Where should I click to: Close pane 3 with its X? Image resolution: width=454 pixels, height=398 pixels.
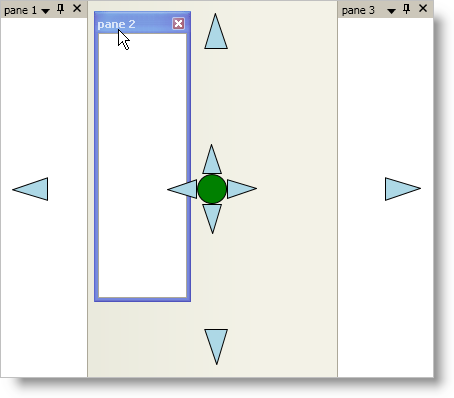pyautogui.click(x=423, y=8)
